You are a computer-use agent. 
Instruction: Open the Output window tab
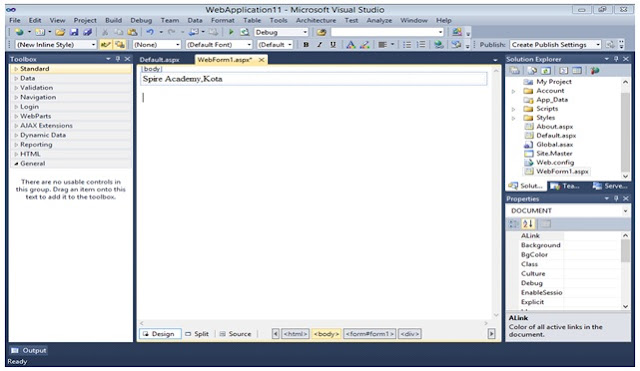[29, 351]
